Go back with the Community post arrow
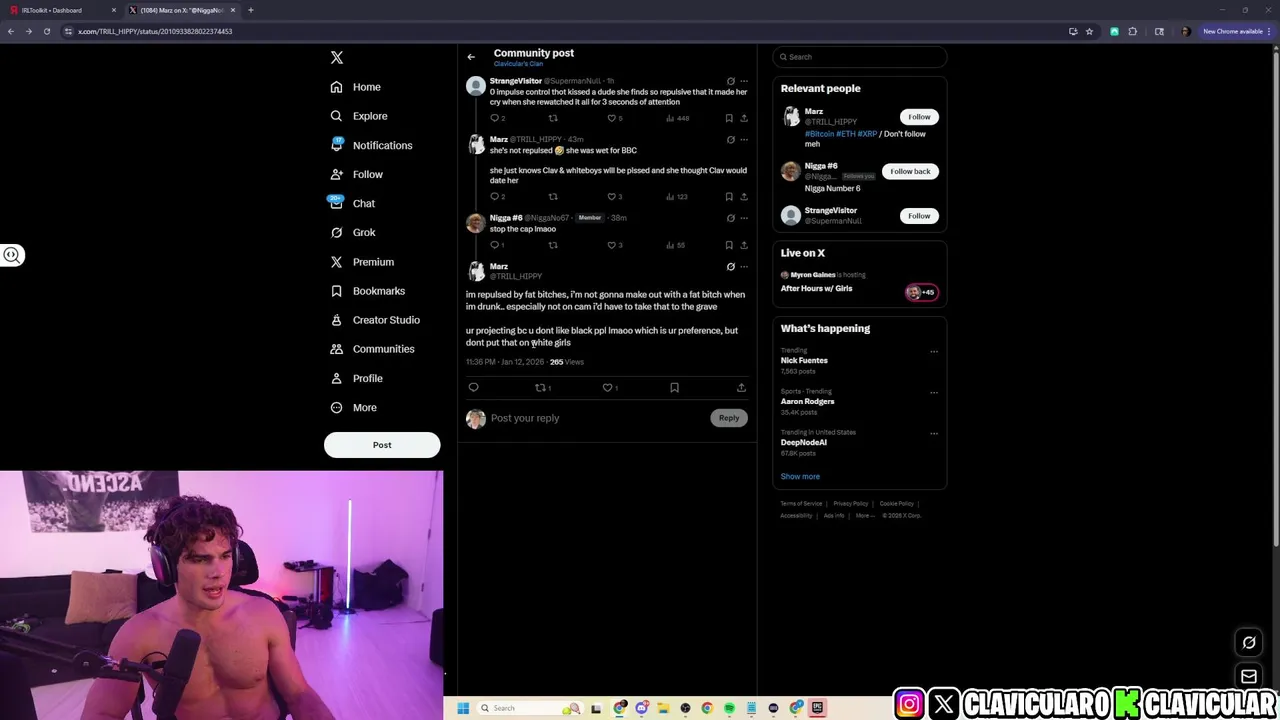The width and height of the screenshot is (1280, 720). point(471,57)
